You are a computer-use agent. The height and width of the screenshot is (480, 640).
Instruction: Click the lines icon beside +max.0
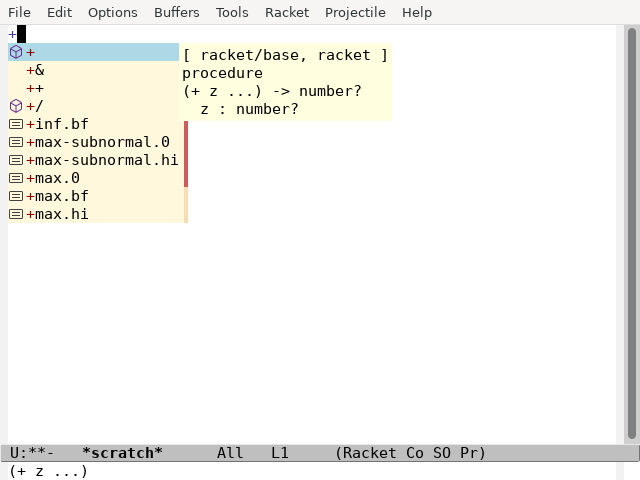click(16, 178)
